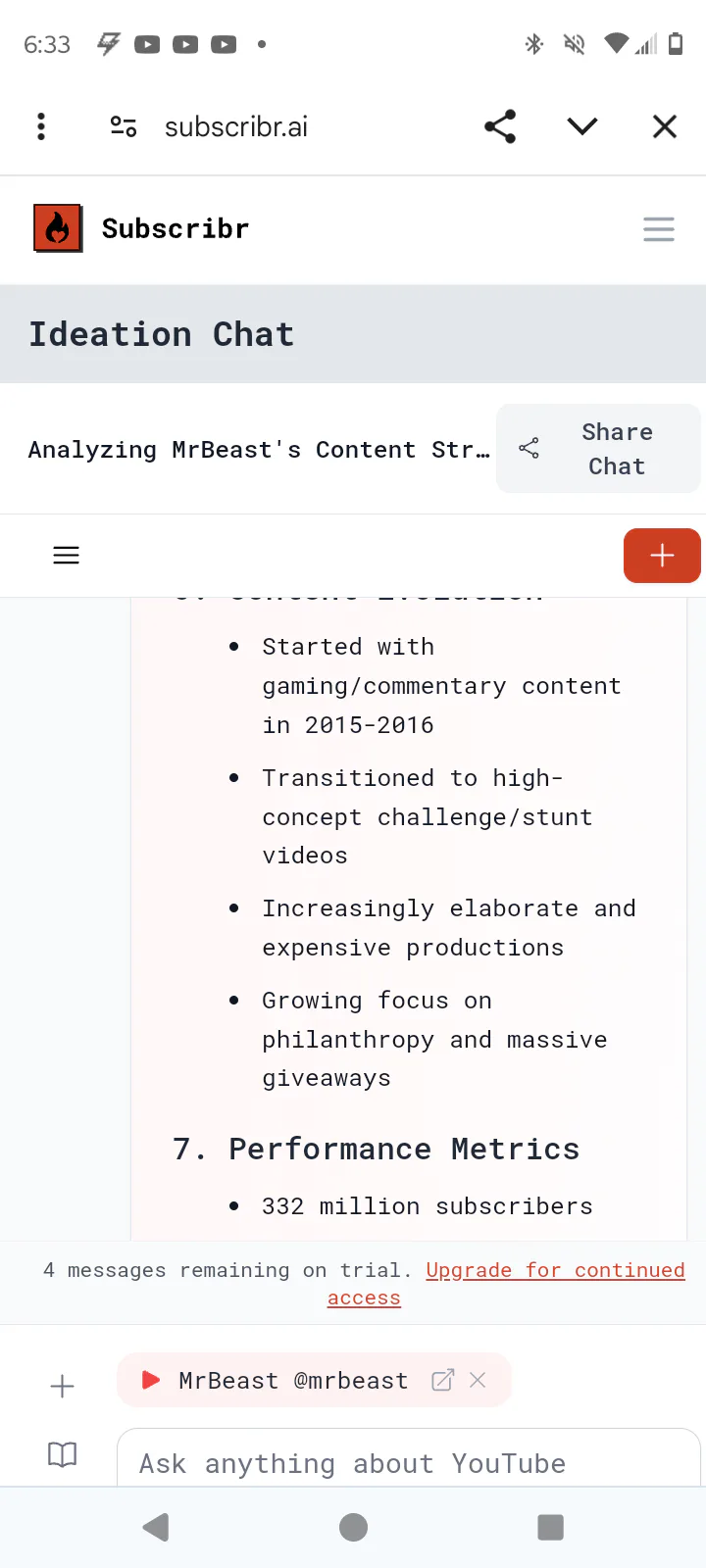Image resolution: width=706 pixels, height=1568 pixels.
Task: Click the Share Chat button
Action: coord(598,449)
